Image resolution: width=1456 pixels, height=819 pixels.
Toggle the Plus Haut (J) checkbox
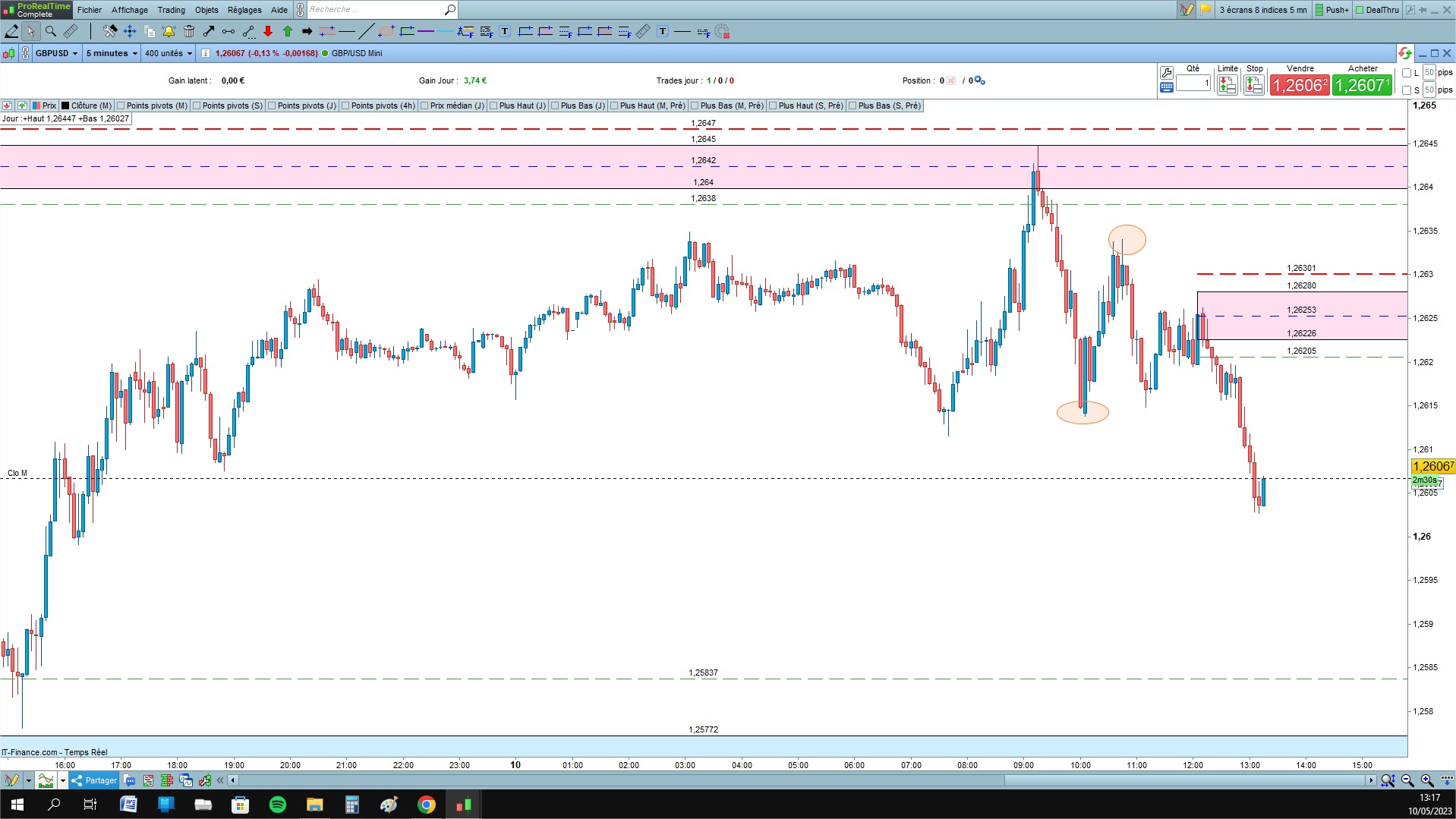[493, 106]
